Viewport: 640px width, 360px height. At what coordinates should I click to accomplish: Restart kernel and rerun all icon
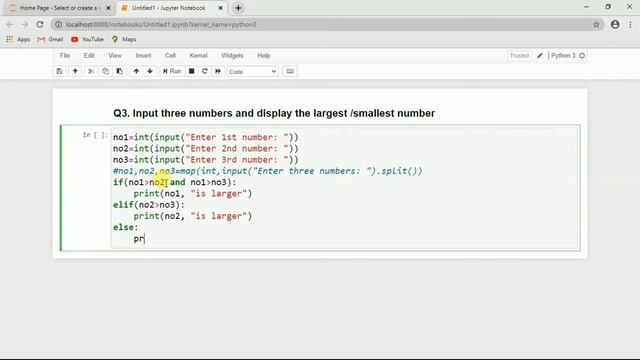tap(218, 71)
